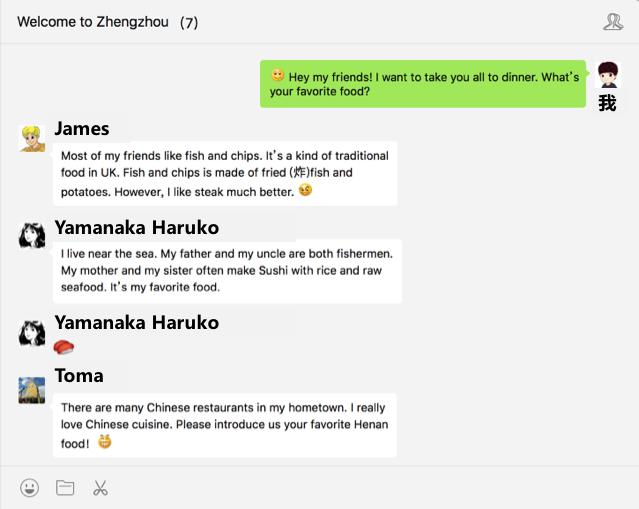Select James's fish and chips message
639x509 pixels.
pos(225,173)
